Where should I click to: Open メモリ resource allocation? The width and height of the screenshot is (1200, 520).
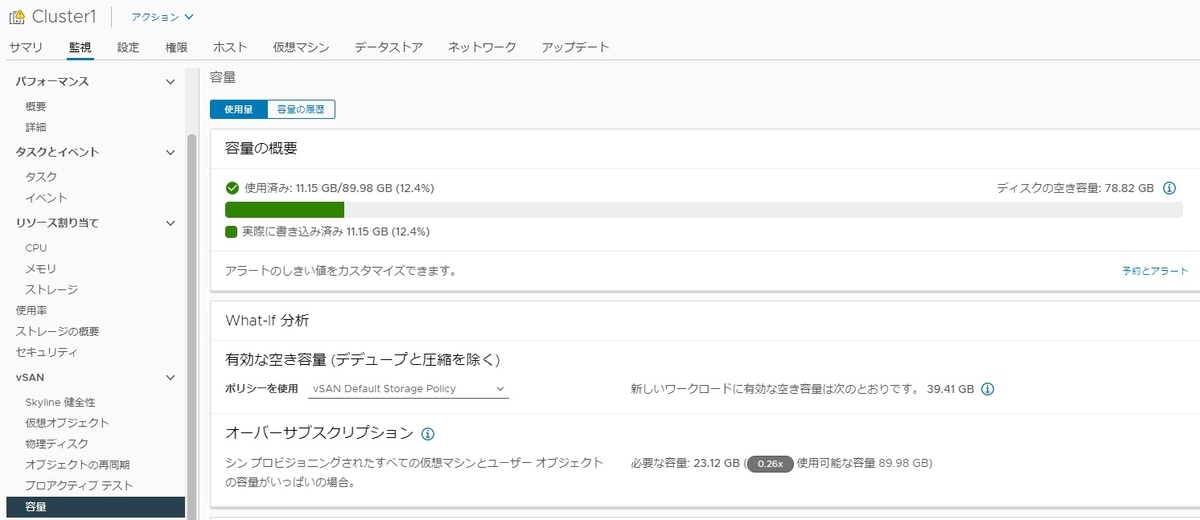(41, 268)
